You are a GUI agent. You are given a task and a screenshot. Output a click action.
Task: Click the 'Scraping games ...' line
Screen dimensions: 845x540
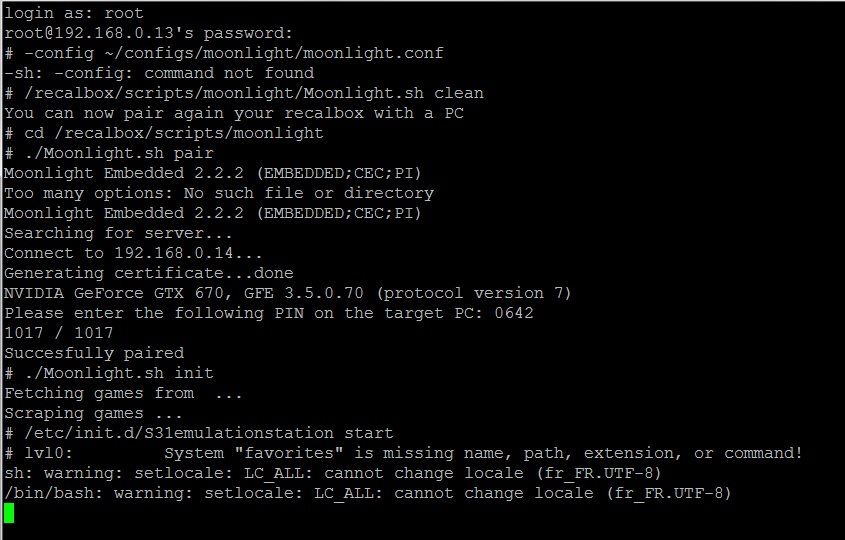coord(93,413)
